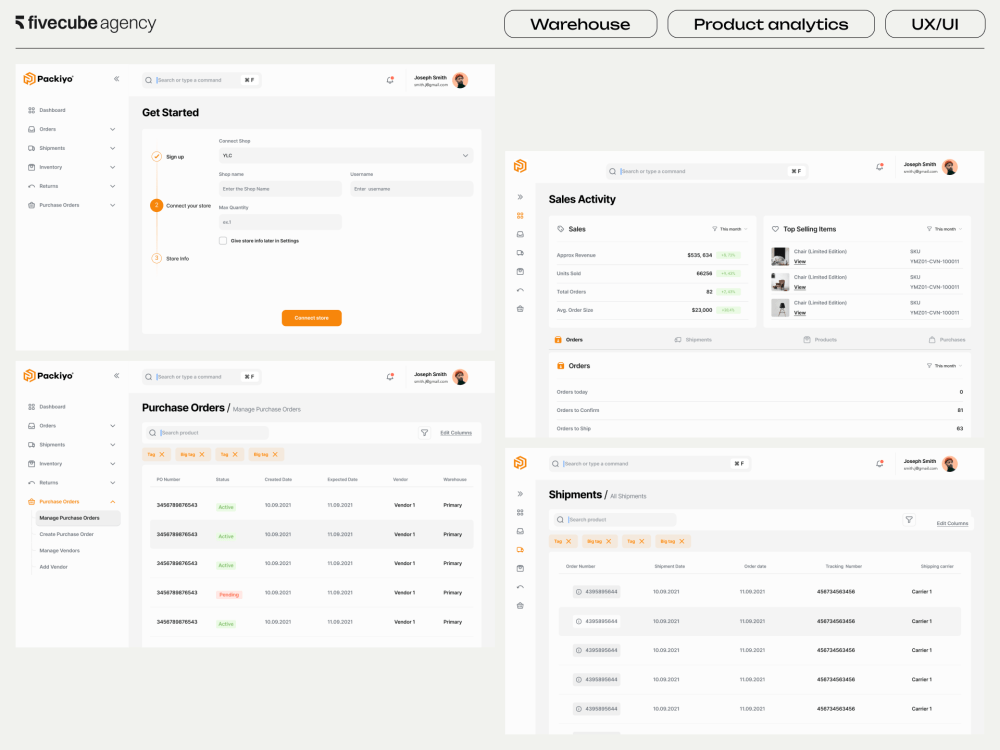Expand Inventory chevron in Get Started sidebar
The image size is (1000, 750).
pos(112,168)
